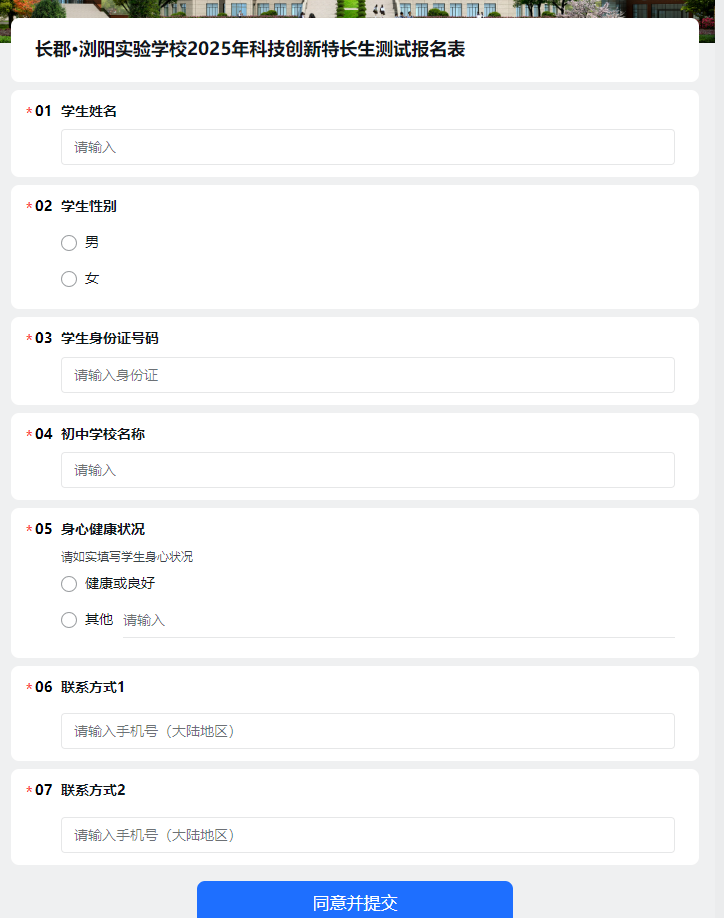
Task: Click the 学生姓名 input field
Action: point(368,147)
